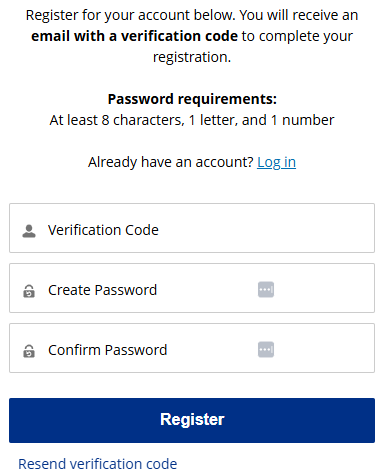The width and height of the screenshot is (386, 476).
Task: Click the "1 letter, and 1 number" phrase
Action: [261, 120]
